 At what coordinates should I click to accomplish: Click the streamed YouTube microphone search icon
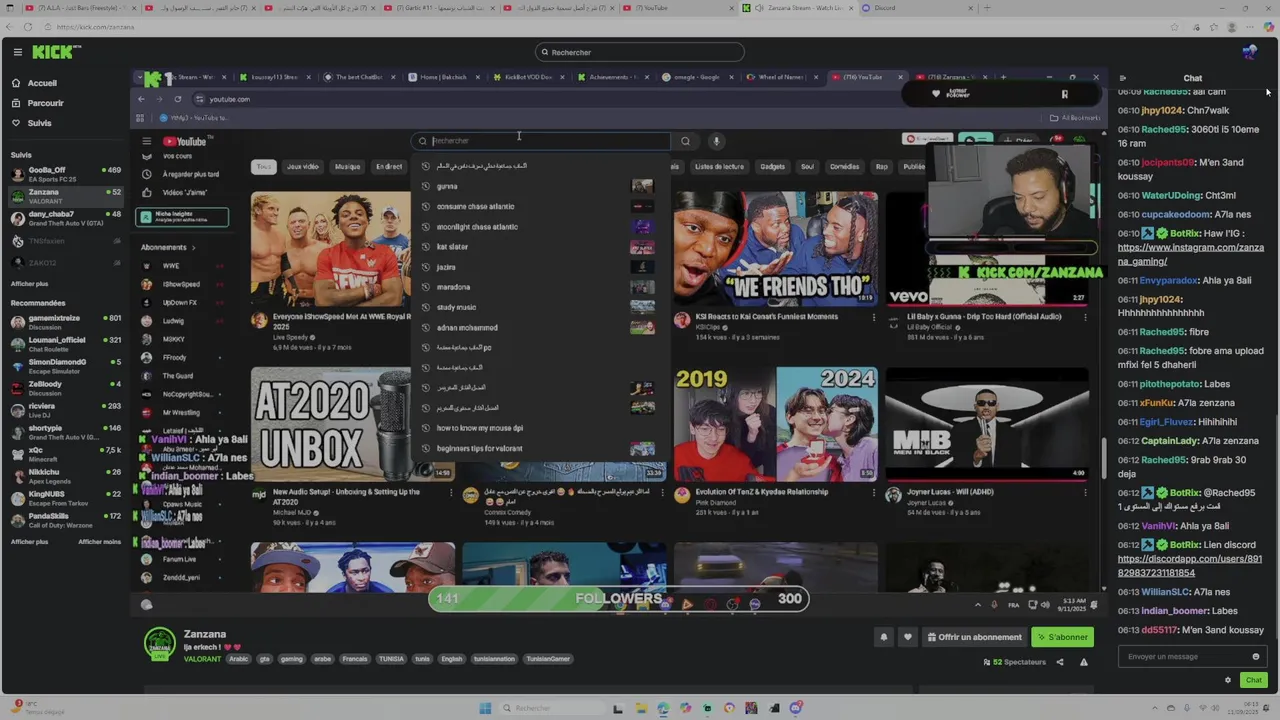716,141
